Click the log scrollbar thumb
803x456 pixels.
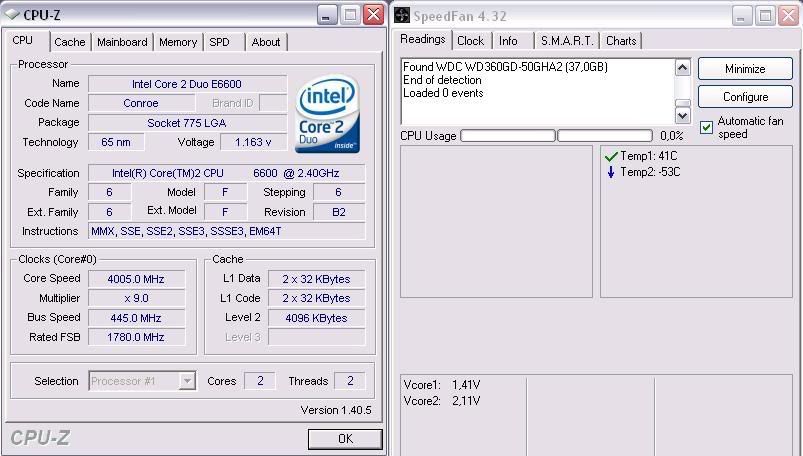pyautogui.click(x=682, y=103)
